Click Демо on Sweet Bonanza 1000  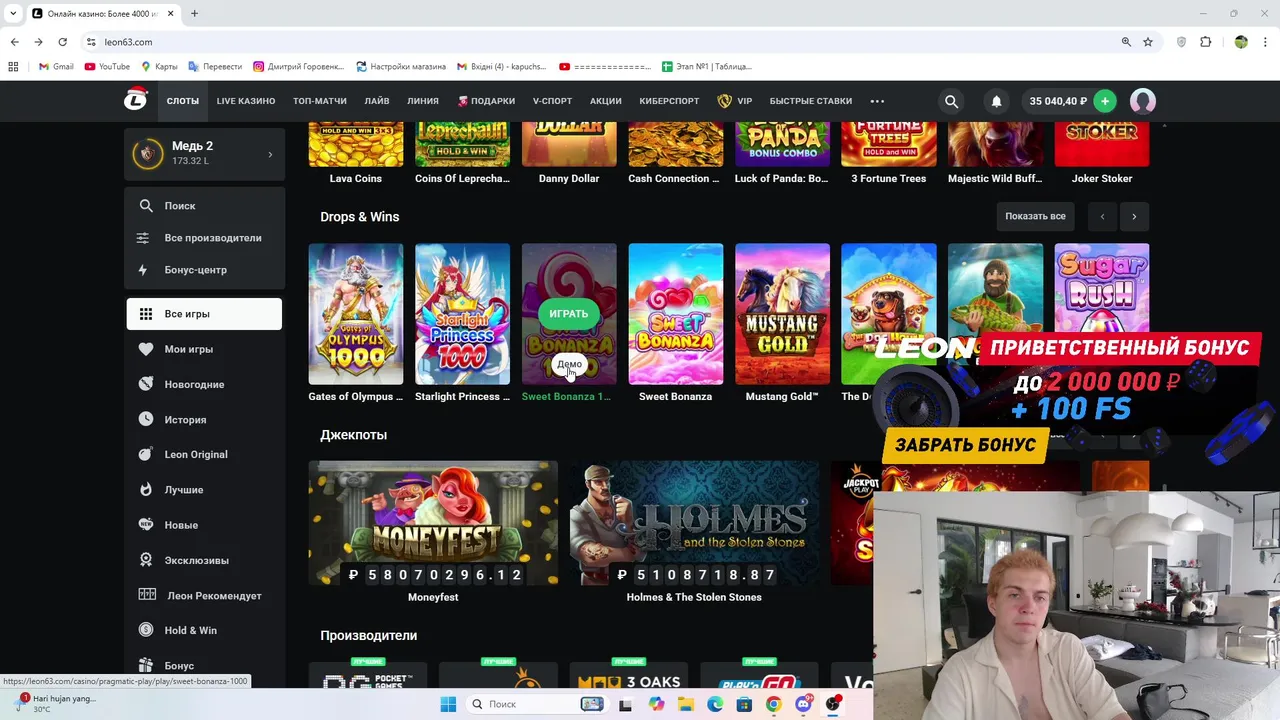(569, 364)
